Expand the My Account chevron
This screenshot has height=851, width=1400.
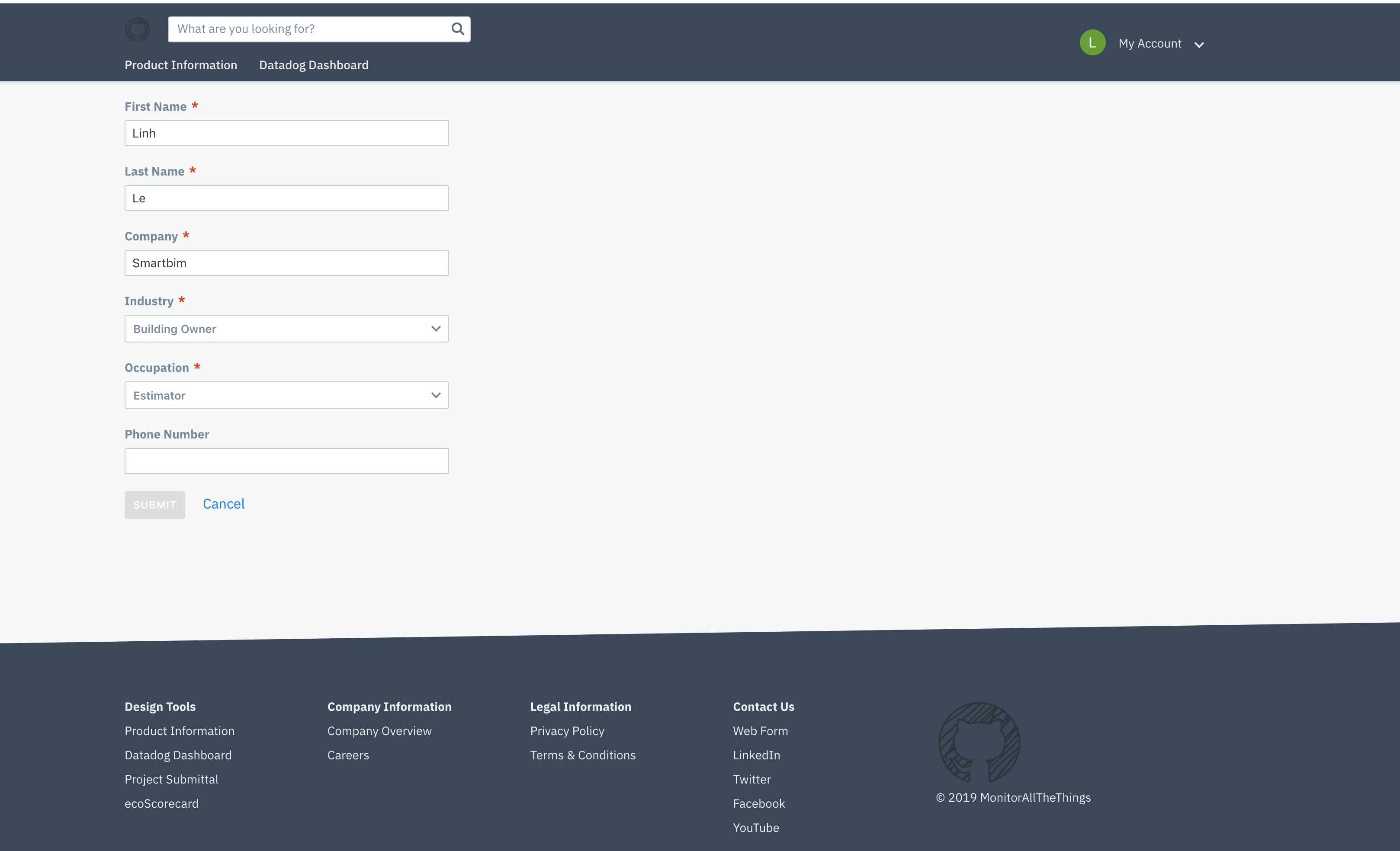pos(1199,45)
